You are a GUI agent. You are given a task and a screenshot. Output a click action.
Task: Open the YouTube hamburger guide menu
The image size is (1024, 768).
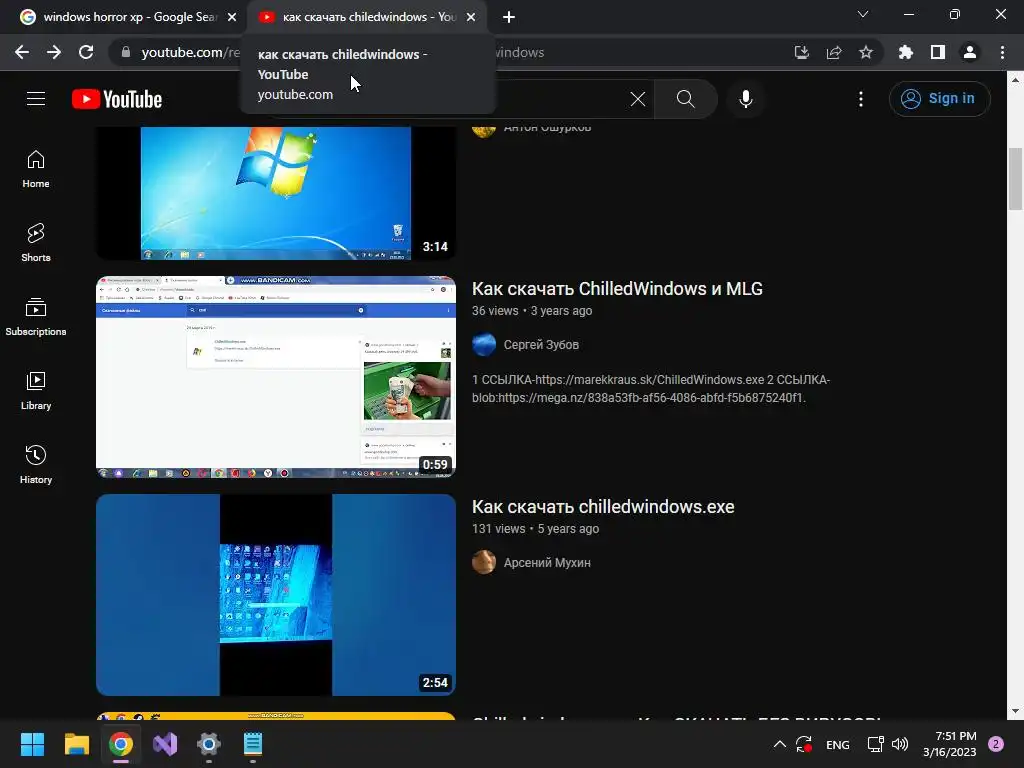pos(36,99)
